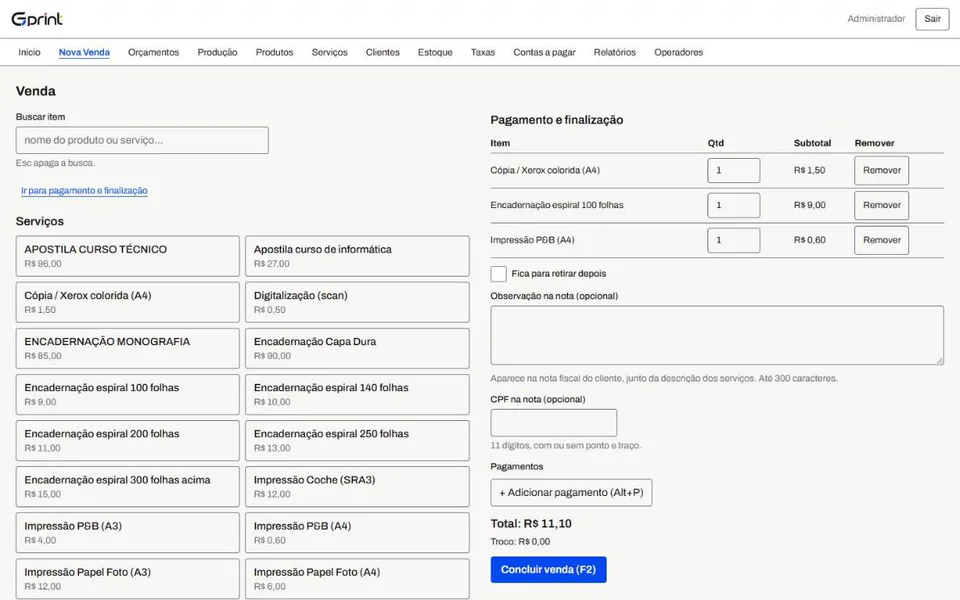
Task: Follow 'Ir para pagamento e finalização' link
Action: point(84,190)
